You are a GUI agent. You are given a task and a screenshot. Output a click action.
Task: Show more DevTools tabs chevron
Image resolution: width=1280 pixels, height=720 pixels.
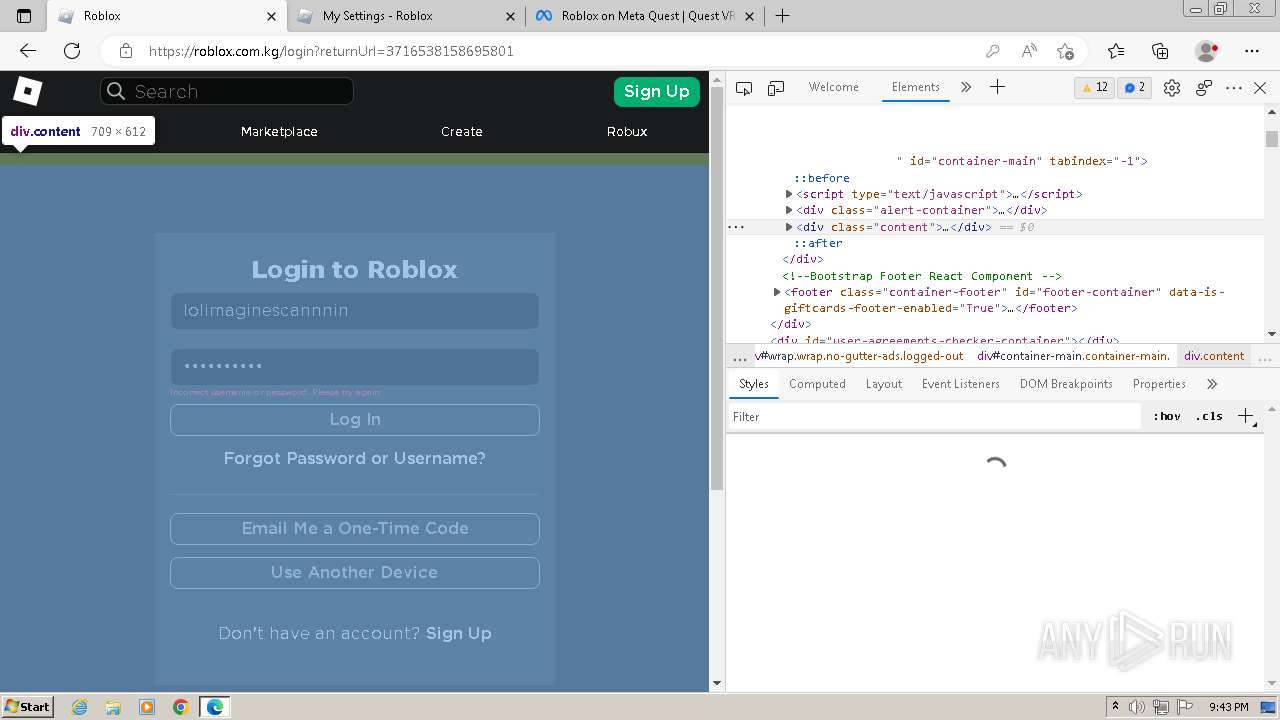(966, 87)
